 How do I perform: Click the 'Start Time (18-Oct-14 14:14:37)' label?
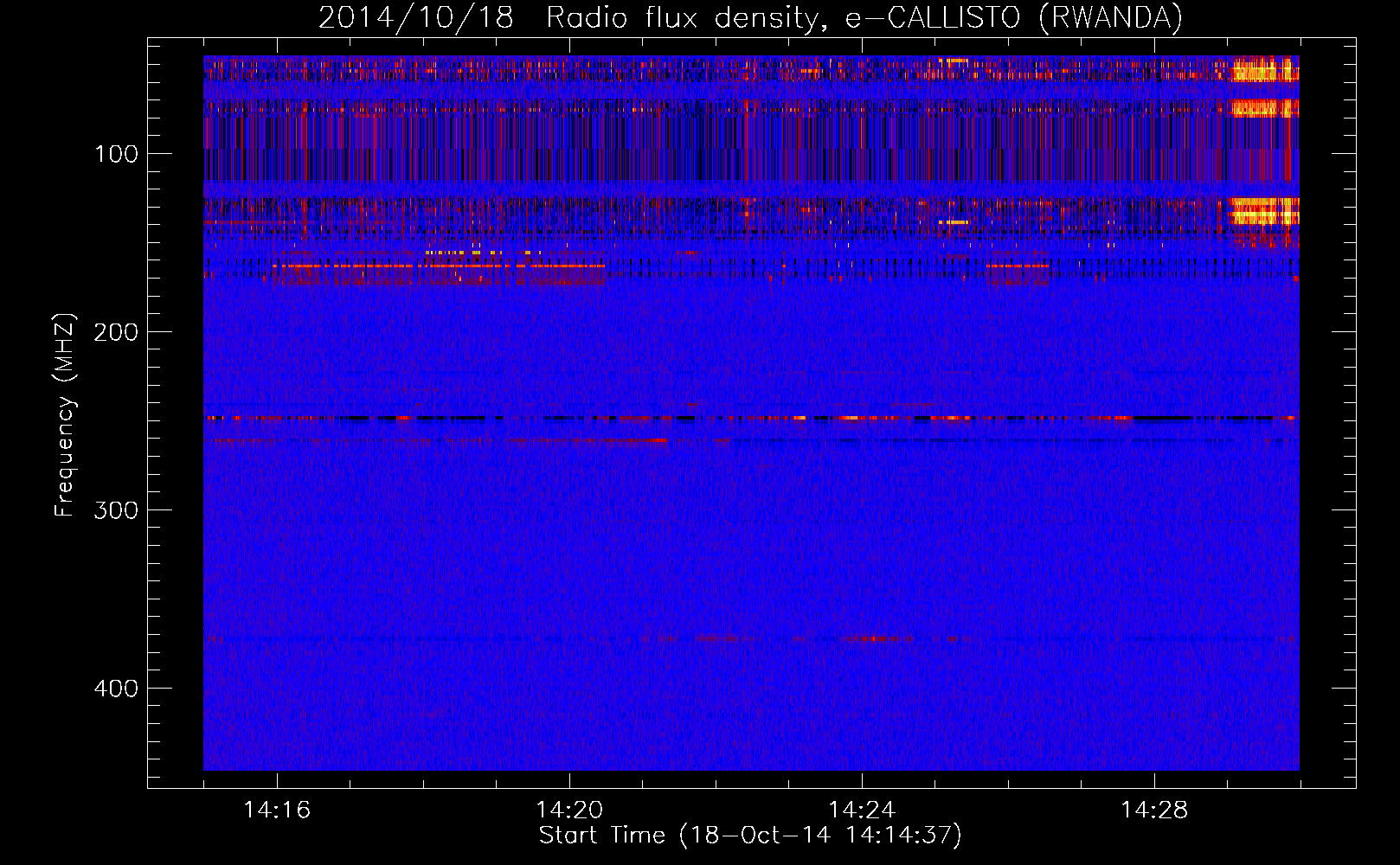[750, 836]
